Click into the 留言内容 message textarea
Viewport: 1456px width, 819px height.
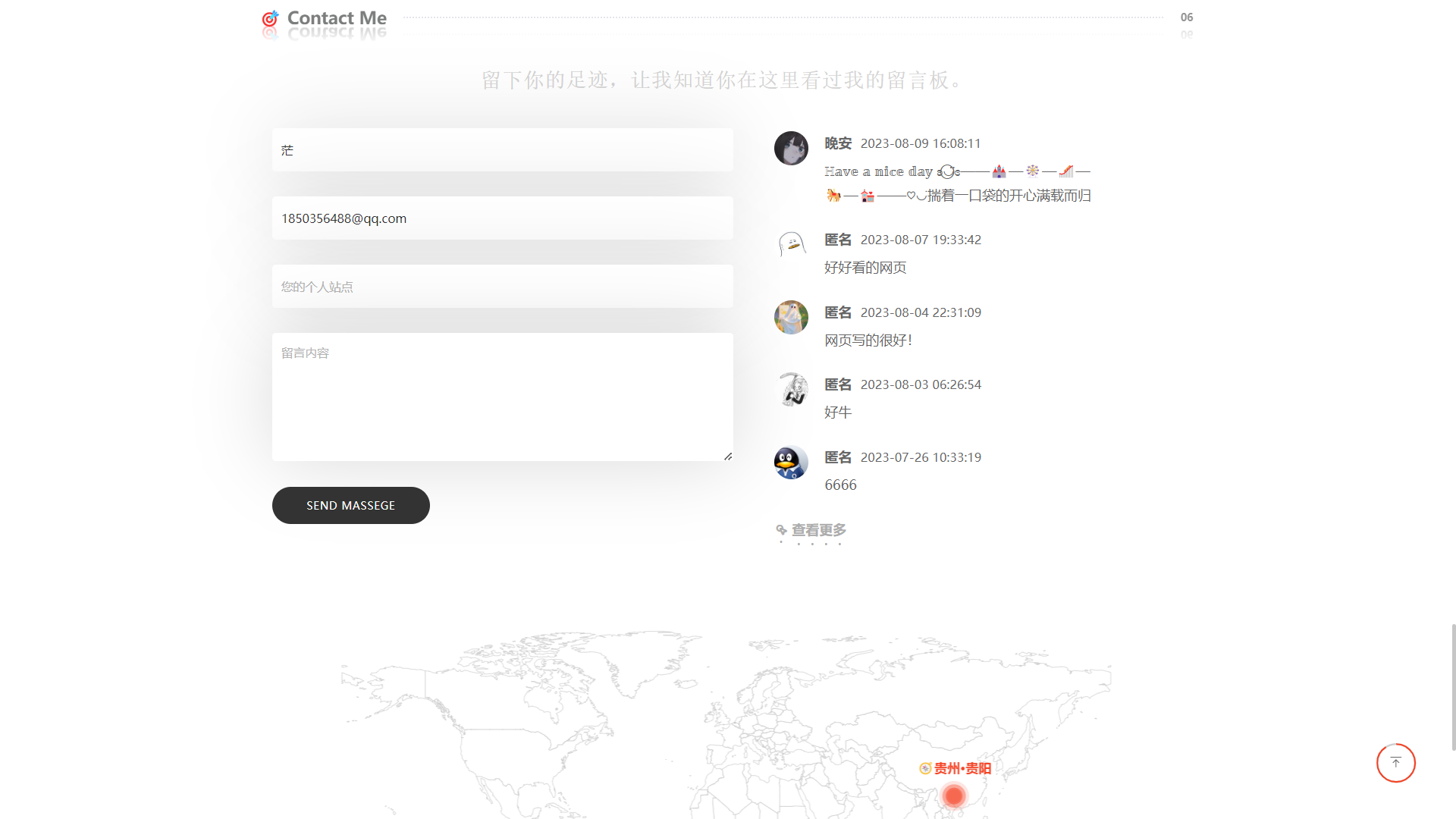tap(502, 397)
